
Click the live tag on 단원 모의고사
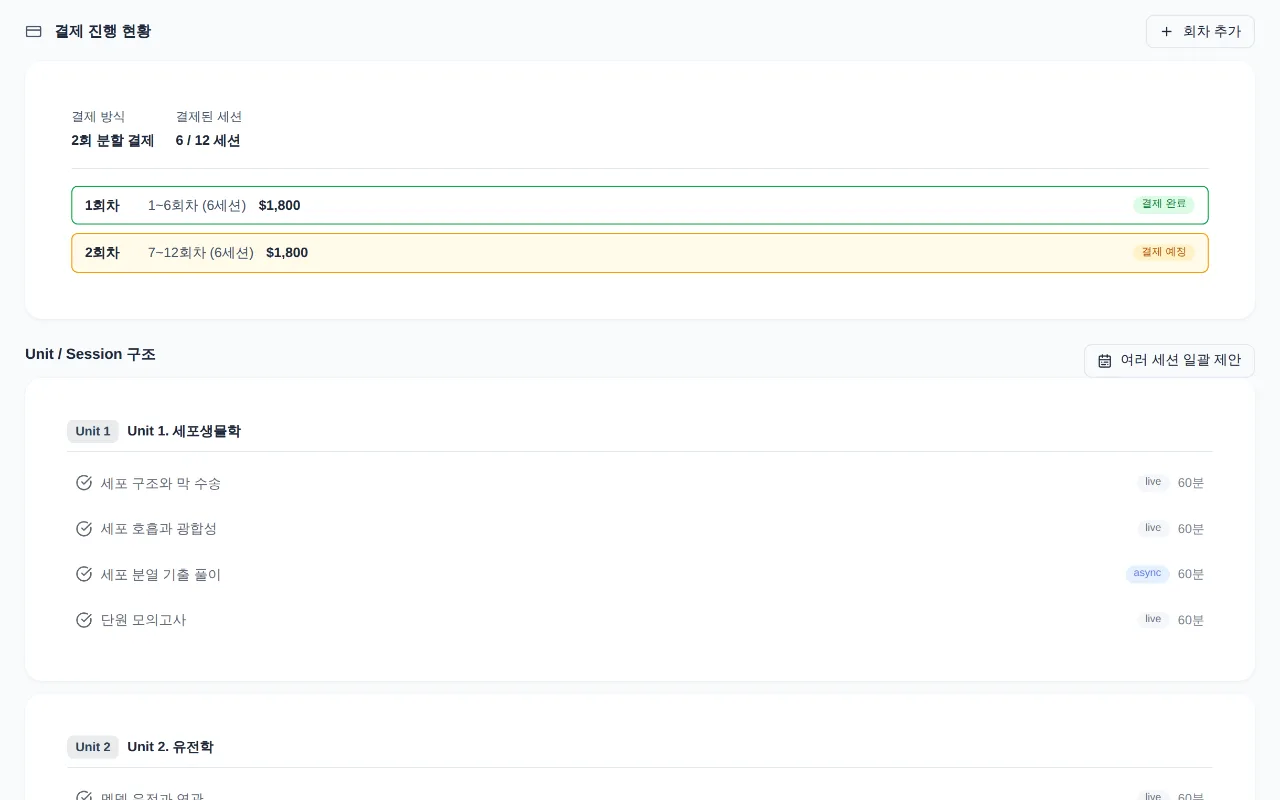[x=1153, y=620]
